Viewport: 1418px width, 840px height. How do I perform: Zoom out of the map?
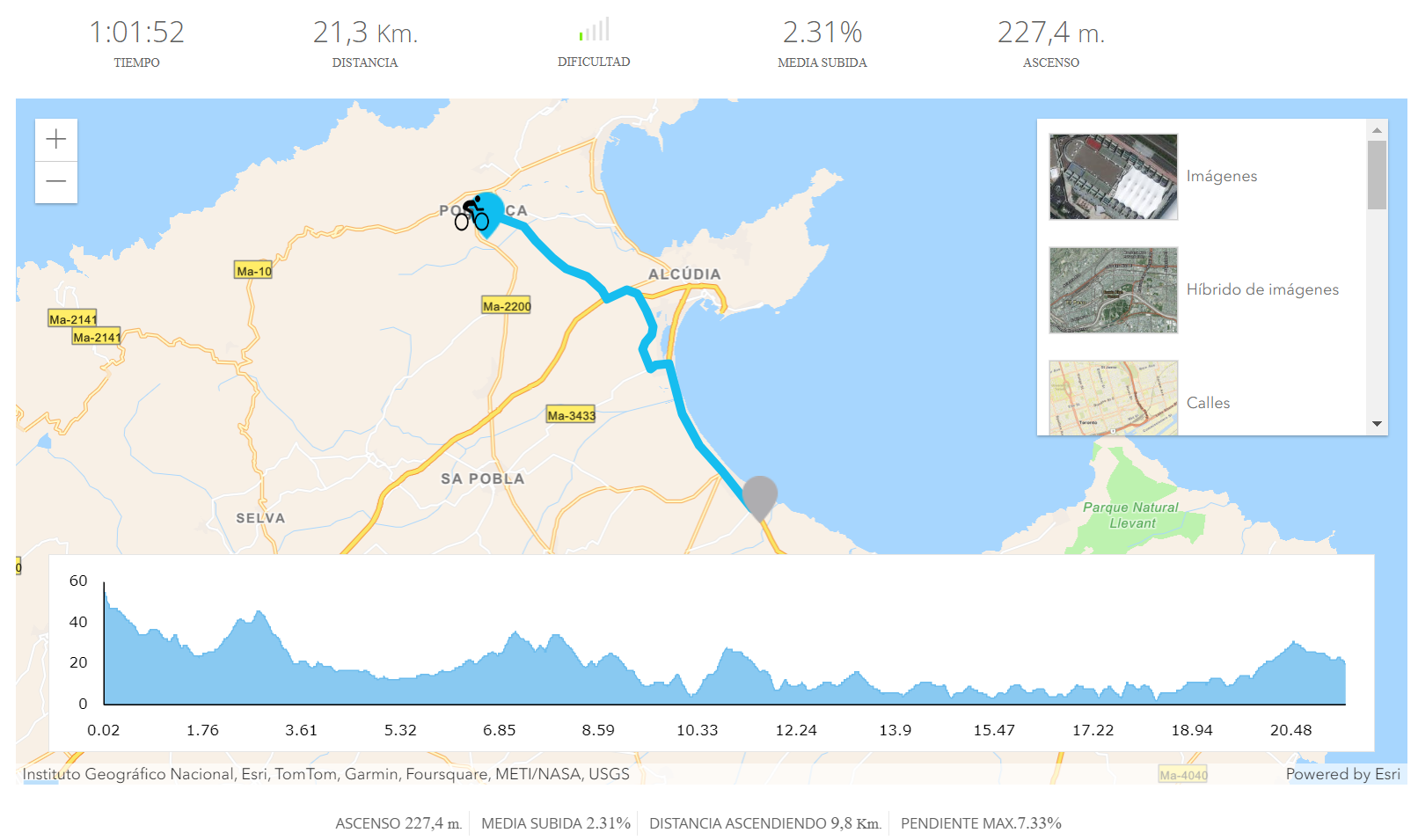pos(56,182)
